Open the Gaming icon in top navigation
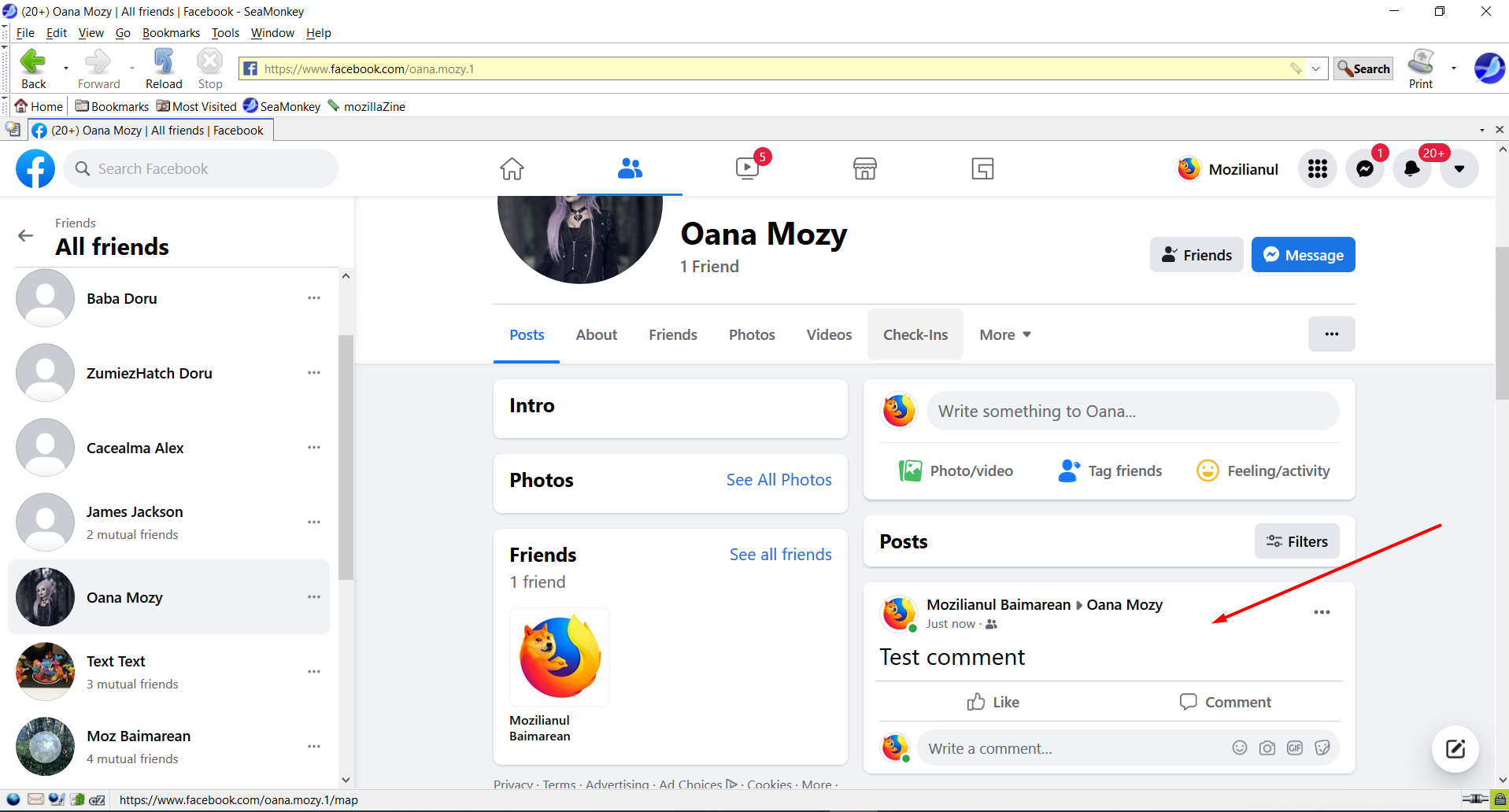Viewport: 1509px width, 812px height. click(982, 168)
